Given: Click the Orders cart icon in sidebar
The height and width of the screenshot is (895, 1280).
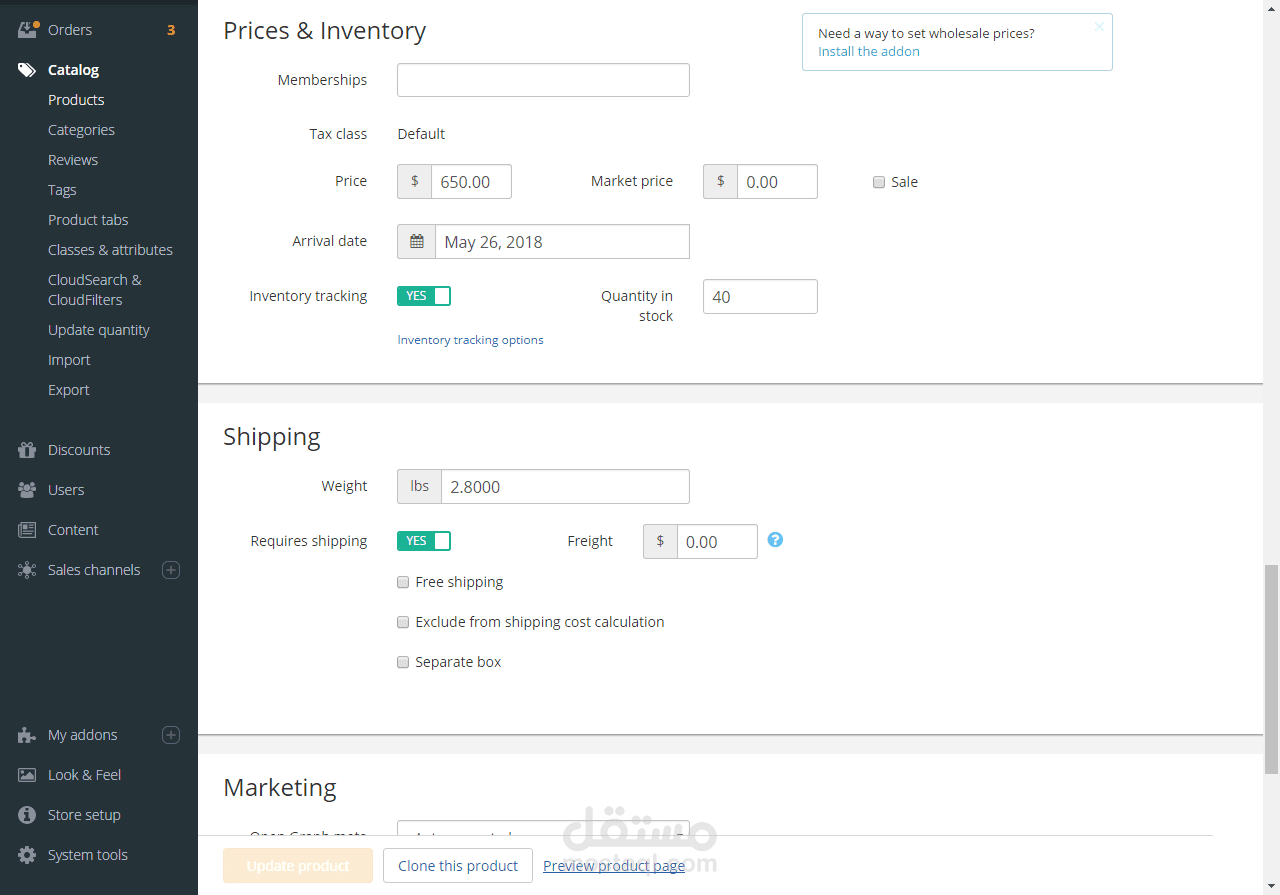Looking at the screenshot, I should click(x=27, y=30).
